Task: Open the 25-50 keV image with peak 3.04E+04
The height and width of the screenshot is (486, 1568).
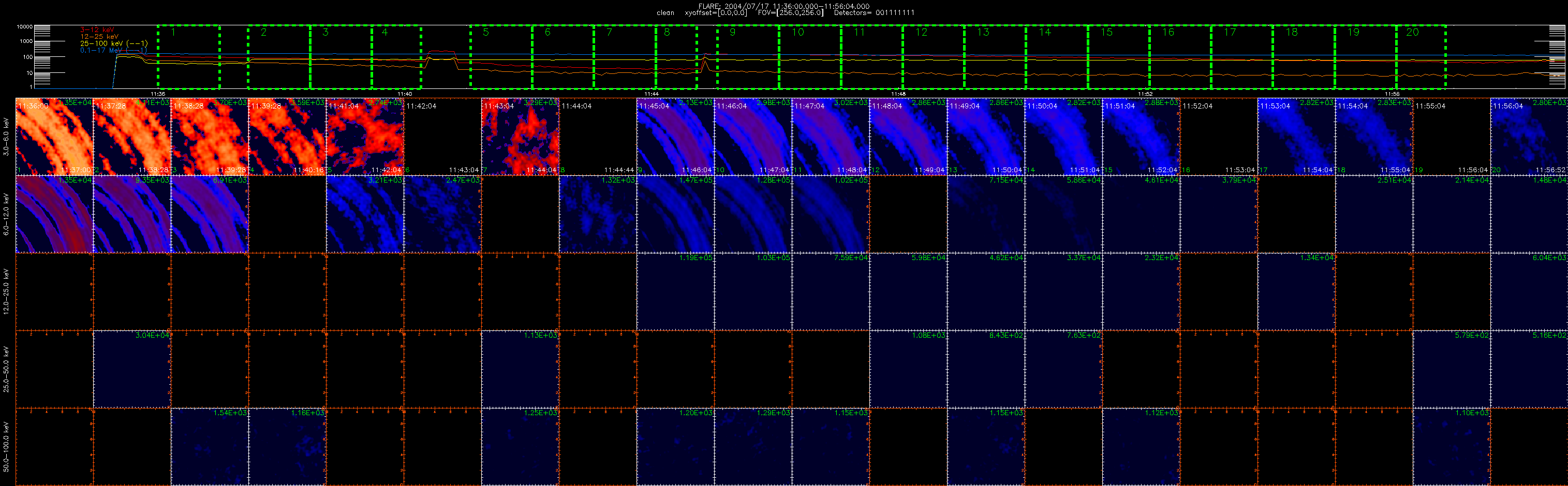Action: click(x=132, y=369)
